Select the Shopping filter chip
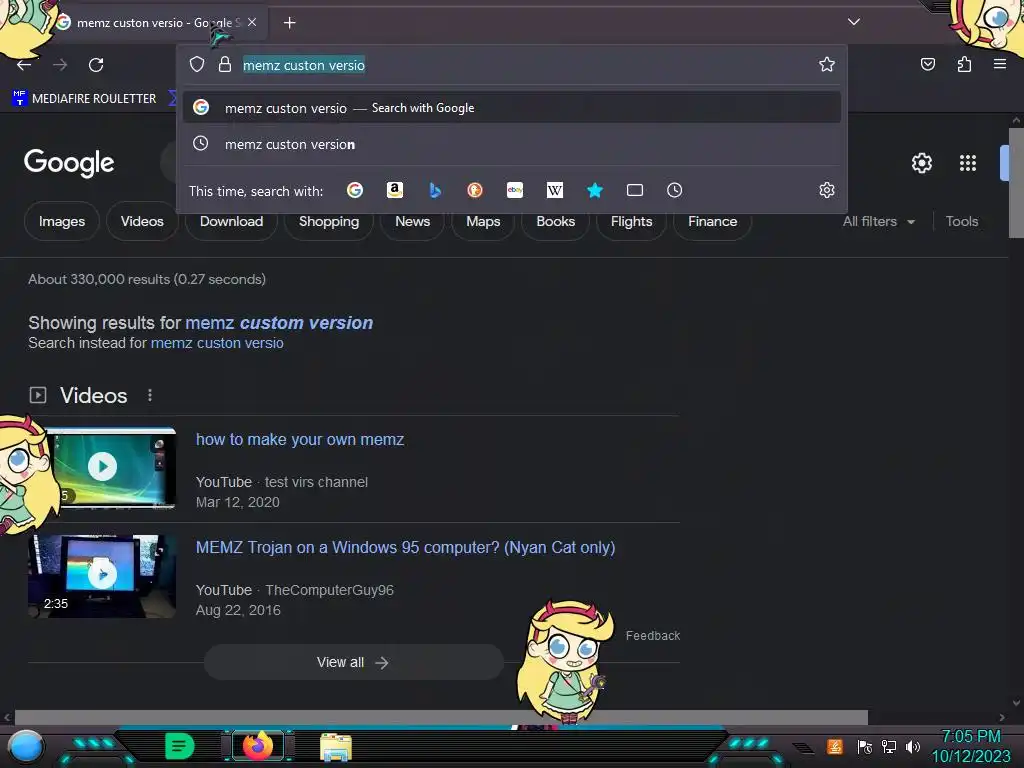Screen dimensions: 1024x768 pyautogui.click(x=328, y=221)
